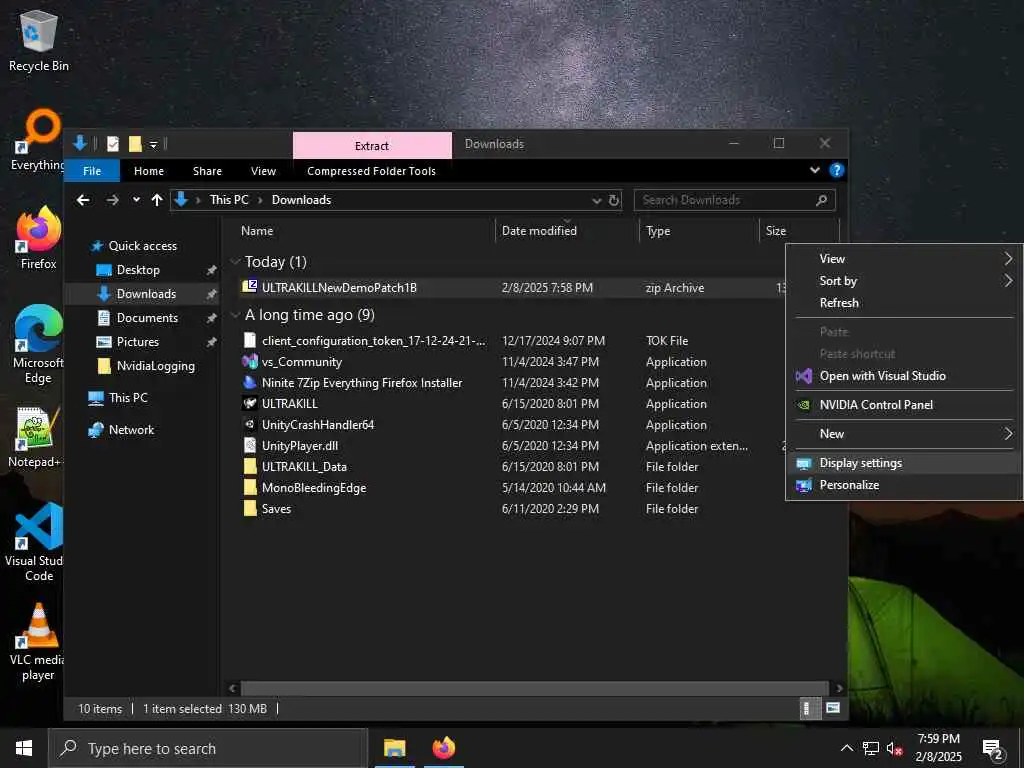This screenshot has width=1024, height=768.
Task: Open NVIDIA Control Panel from context menu
Action: tap(904, 405)
